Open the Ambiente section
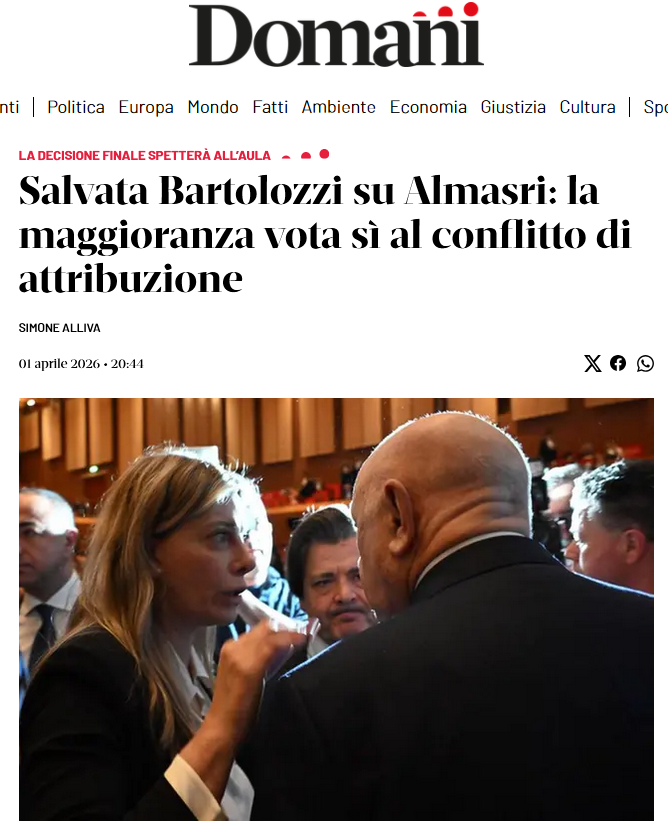The image size is (668, 823). point(338,107)
